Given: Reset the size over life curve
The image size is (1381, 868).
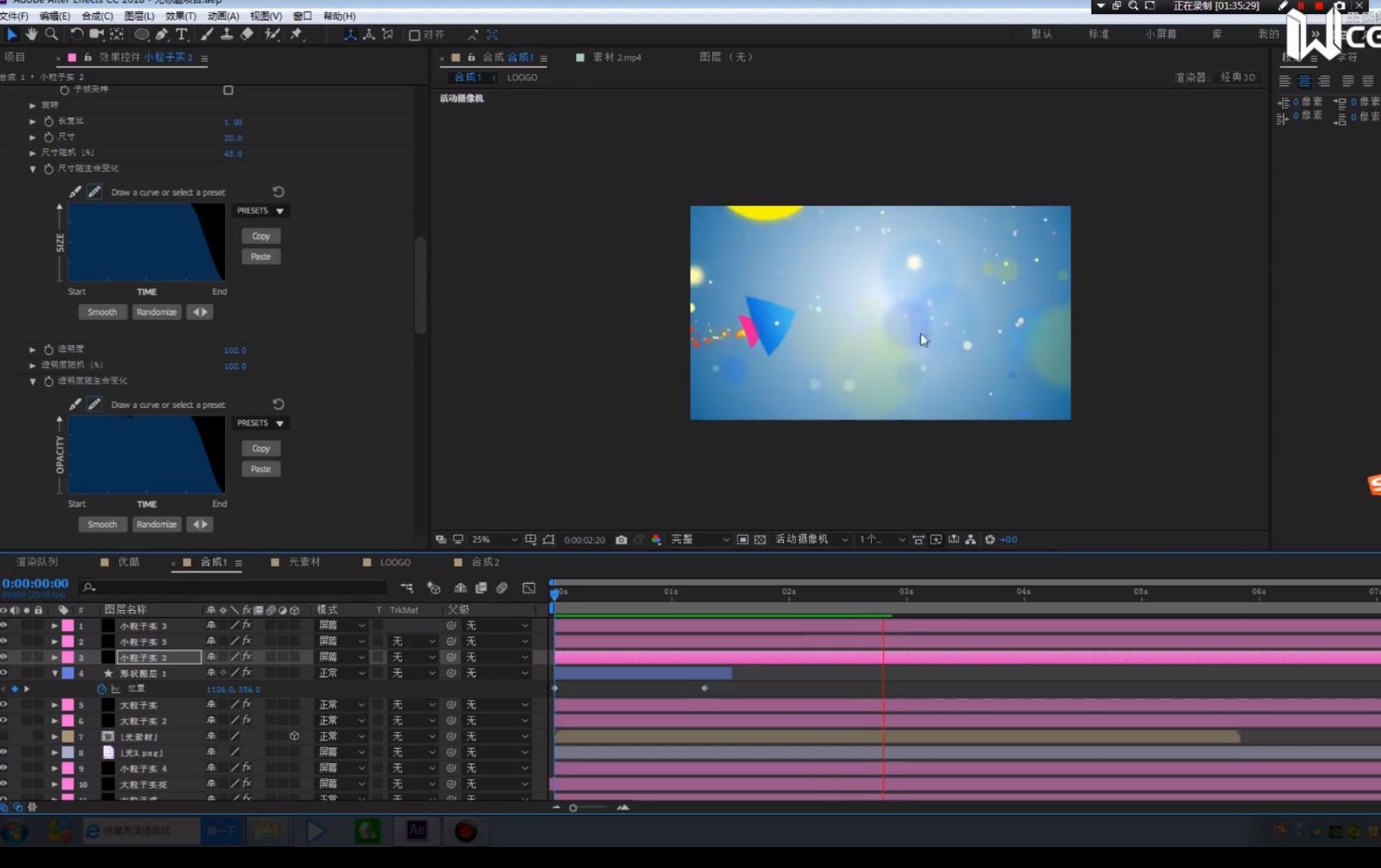Looking at the screenshot, I should pos(278,192).
